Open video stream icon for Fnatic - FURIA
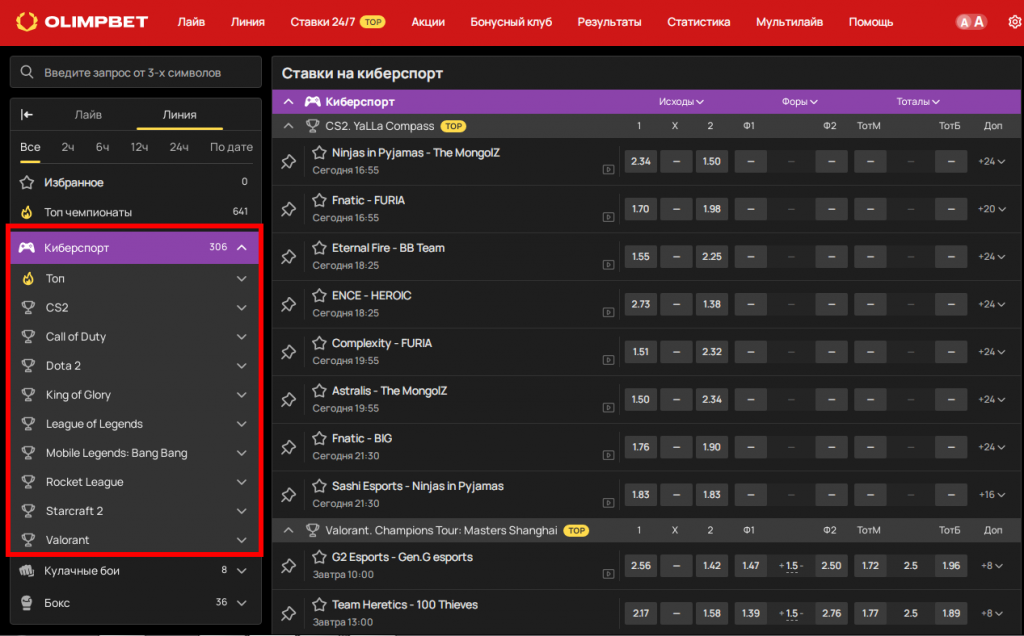 coord(608,217)
